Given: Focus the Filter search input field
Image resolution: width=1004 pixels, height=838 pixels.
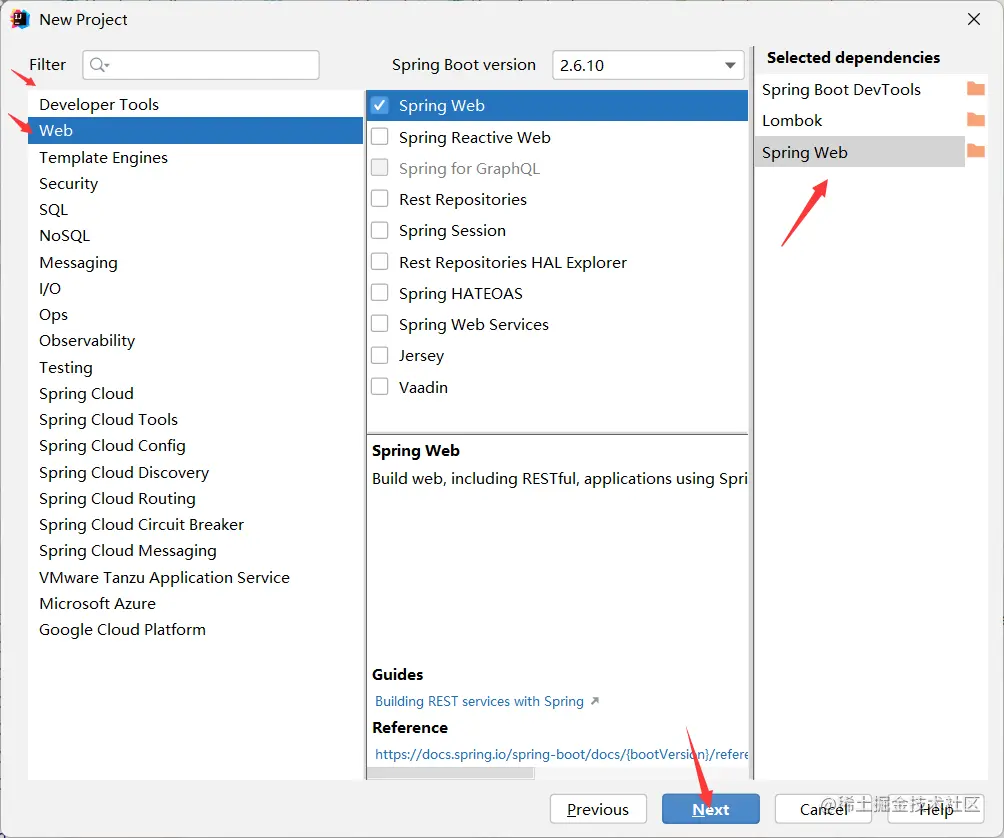Looking at the screenshot, I should [x=200, y=65].
